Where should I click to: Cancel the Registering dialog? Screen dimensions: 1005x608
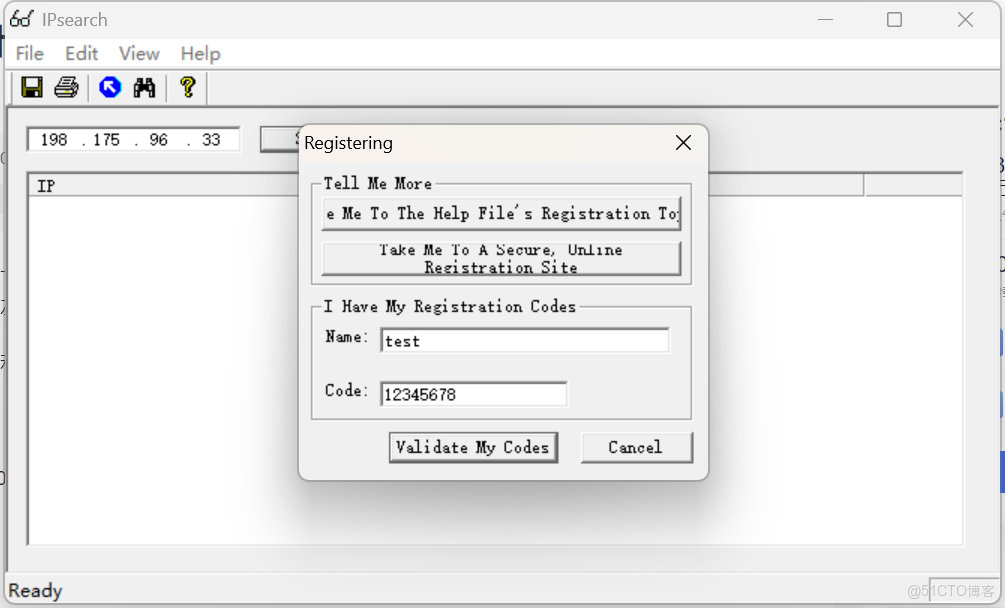pyautogui.click(x=637, y=447)
